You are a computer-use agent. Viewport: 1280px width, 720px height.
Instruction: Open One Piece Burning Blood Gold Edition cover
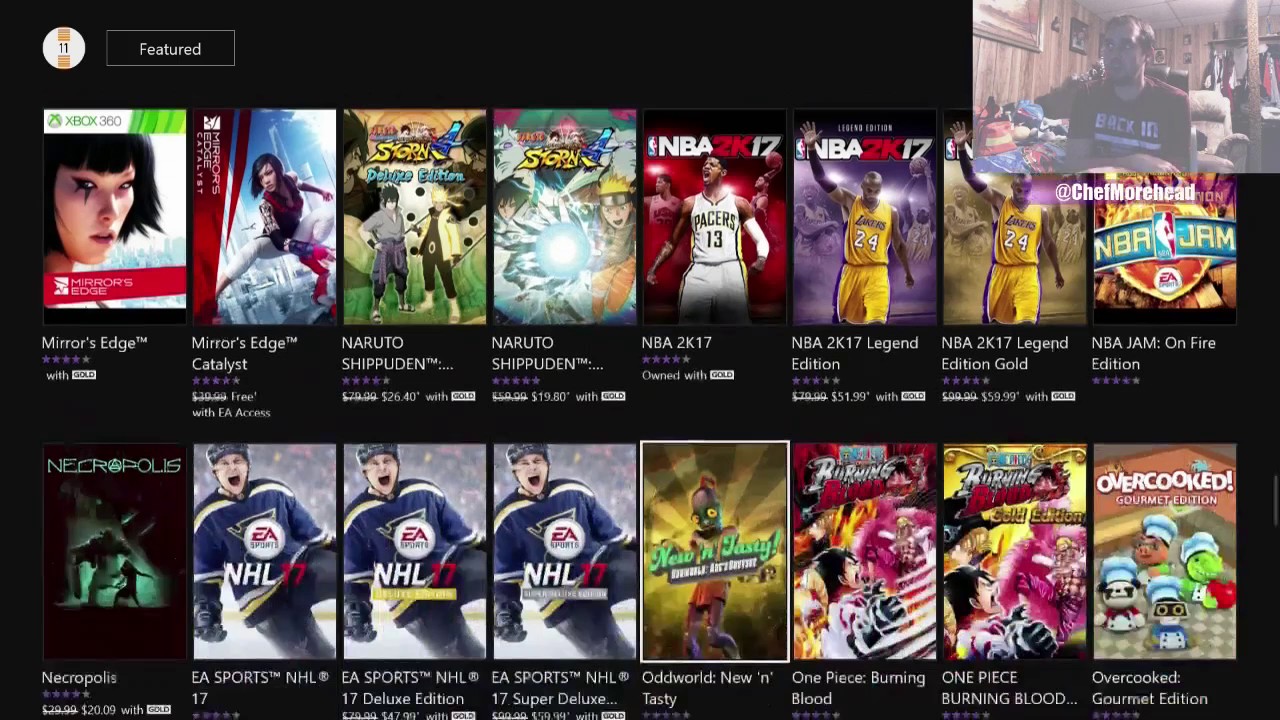pos(1015,552)
